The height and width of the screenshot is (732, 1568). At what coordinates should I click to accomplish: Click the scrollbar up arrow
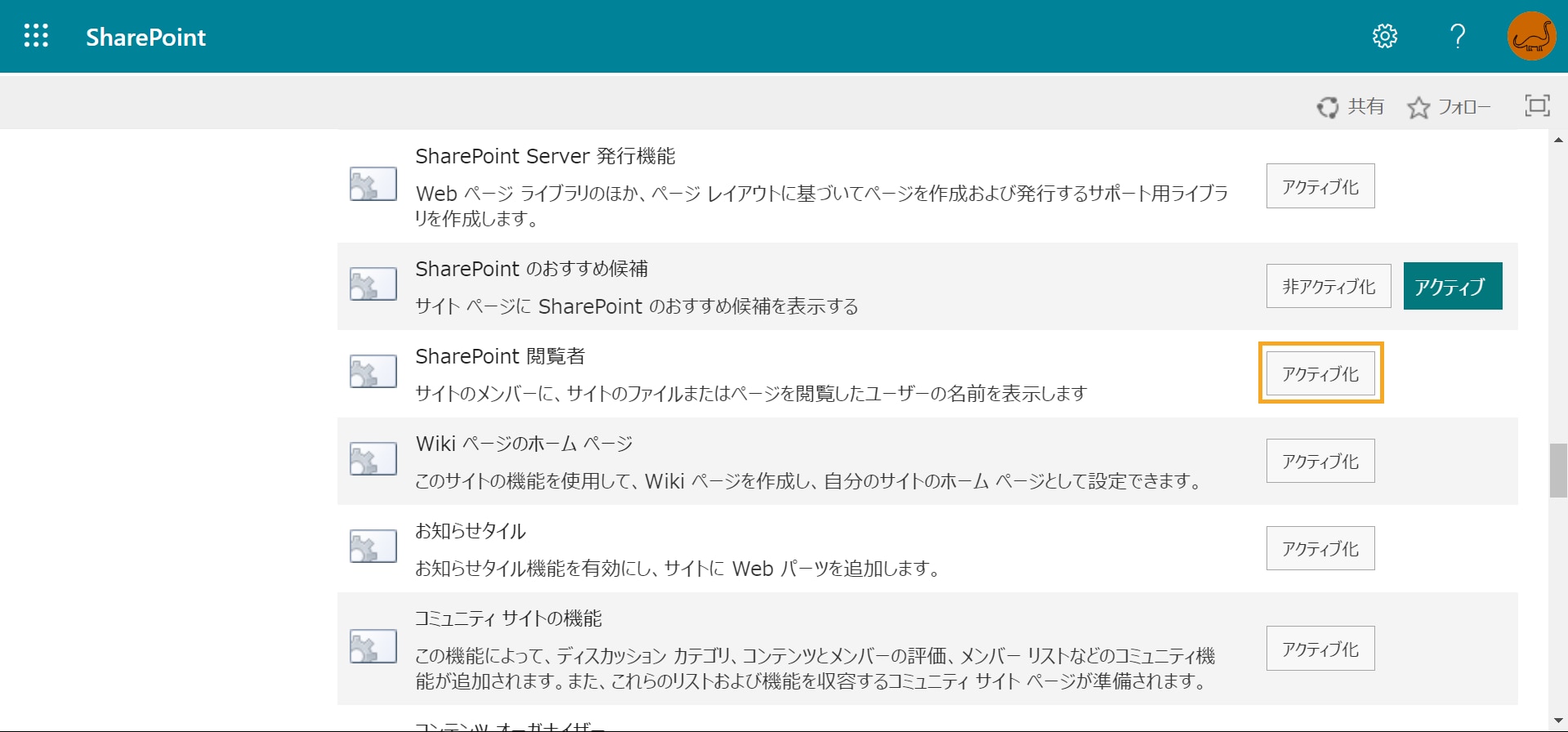(x=1558, y=140)
